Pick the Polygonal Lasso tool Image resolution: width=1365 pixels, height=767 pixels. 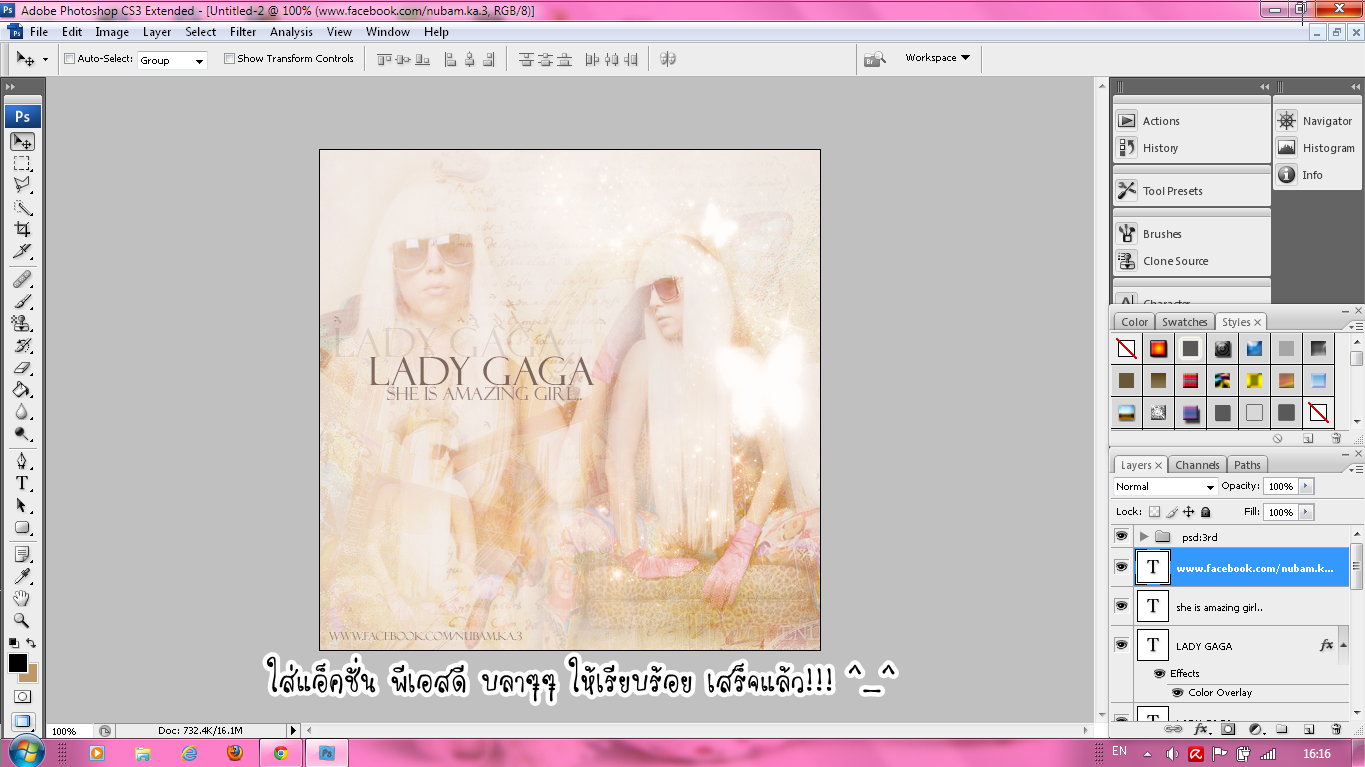point(22,186)
